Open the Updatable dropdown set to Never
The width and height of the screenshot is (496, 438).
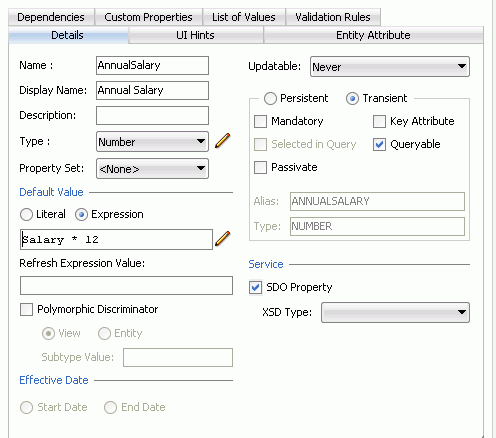390,67
